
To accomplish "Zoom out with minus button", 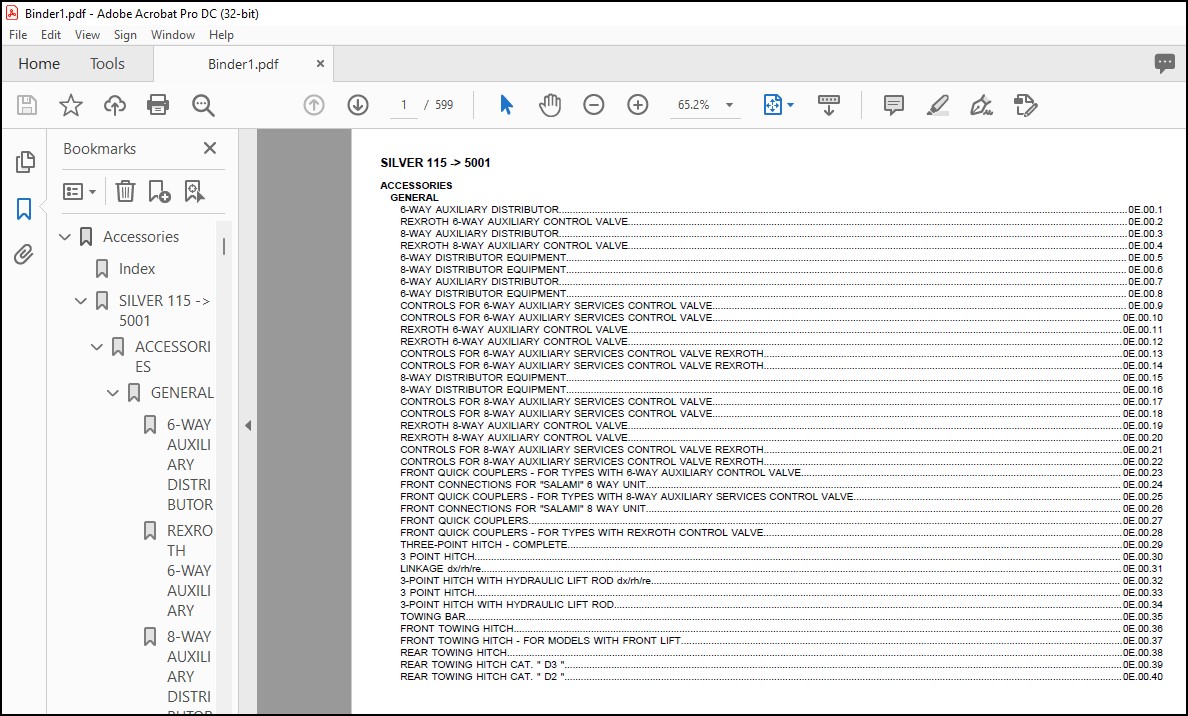I will (x=594, y=105).
